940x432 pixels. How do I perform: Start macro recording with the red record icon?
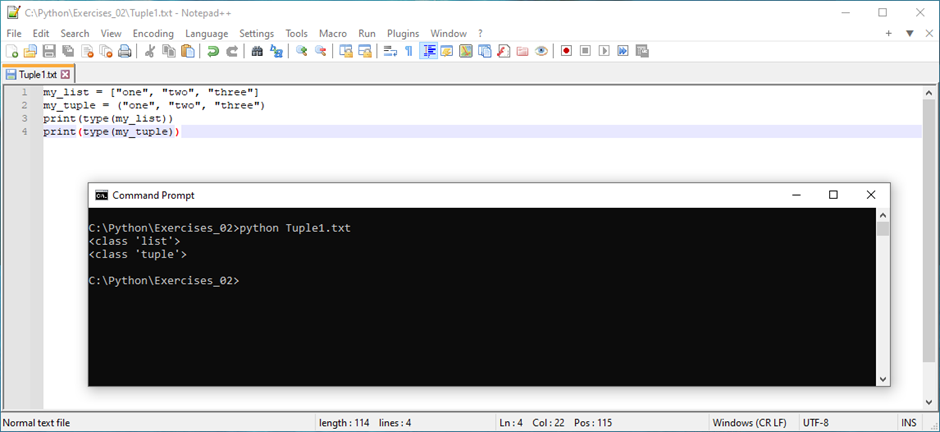pos(566,51)
